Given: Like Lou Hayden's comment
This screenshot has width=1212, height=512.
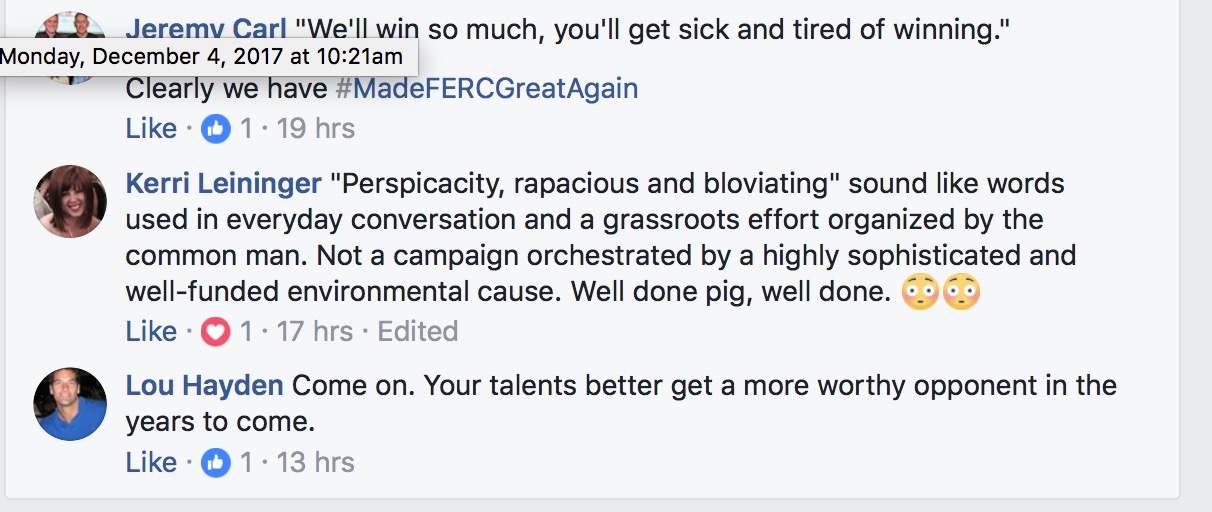Looking at the screenshot, I should pyautogui.click(x=151, y=462).
